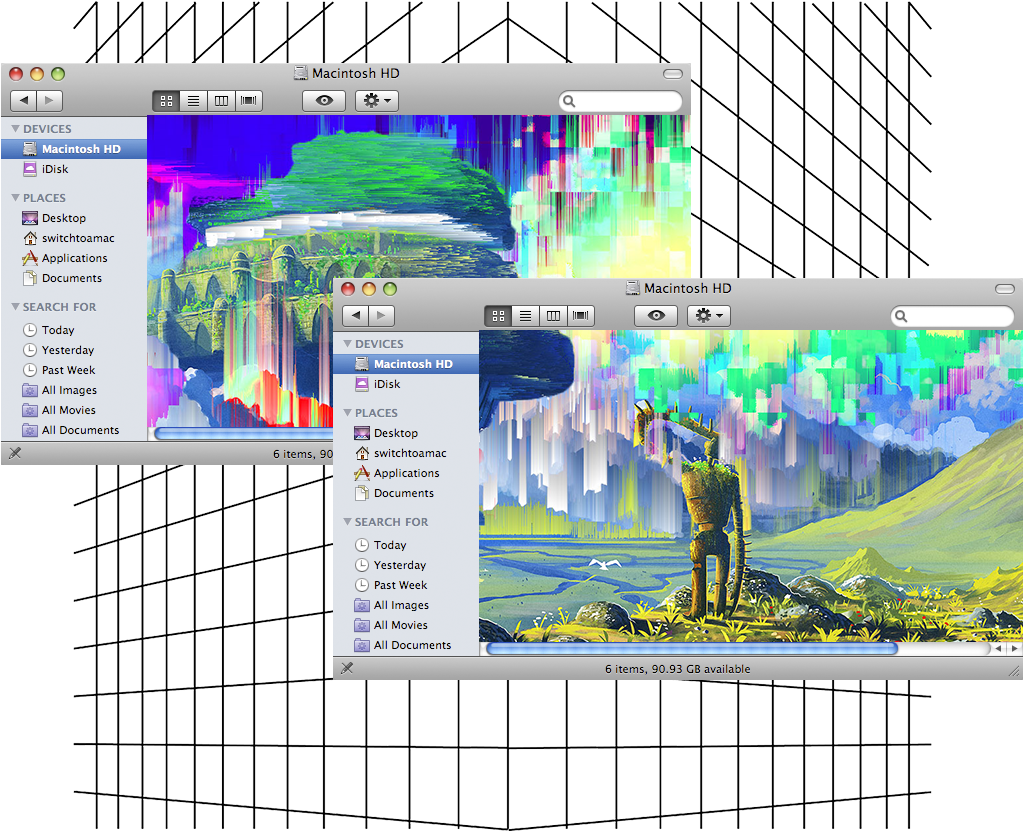Select Yesterday search in front window
Viewport: 1023px width, 831px height.
click(400, 565)
